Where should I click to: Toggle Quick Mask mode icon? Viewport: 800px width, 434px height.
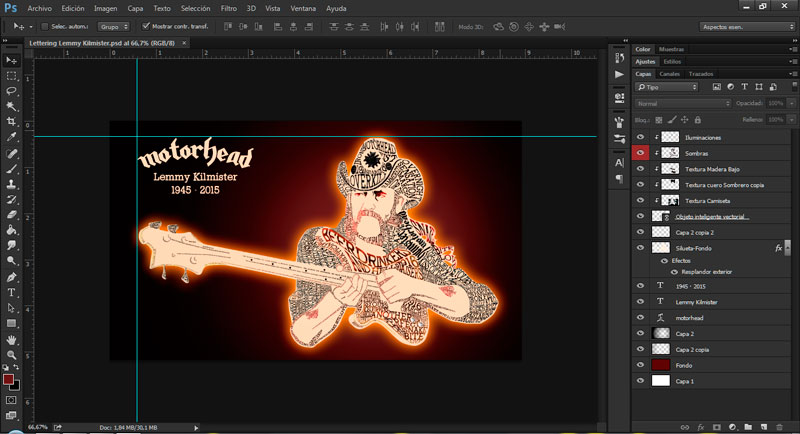tap(11, 400)
